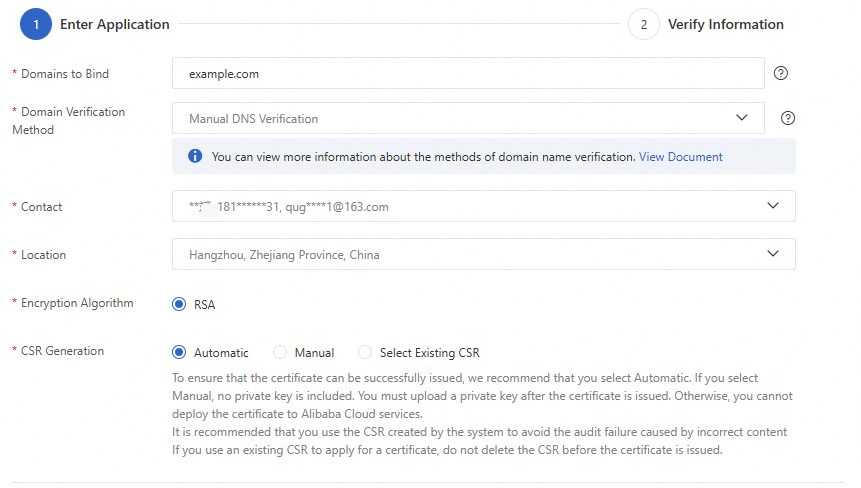Viewport: 861px width, 488px height.
Task: Click help icon beside Domain Verification Method dropdown
Action: (787, 118)
